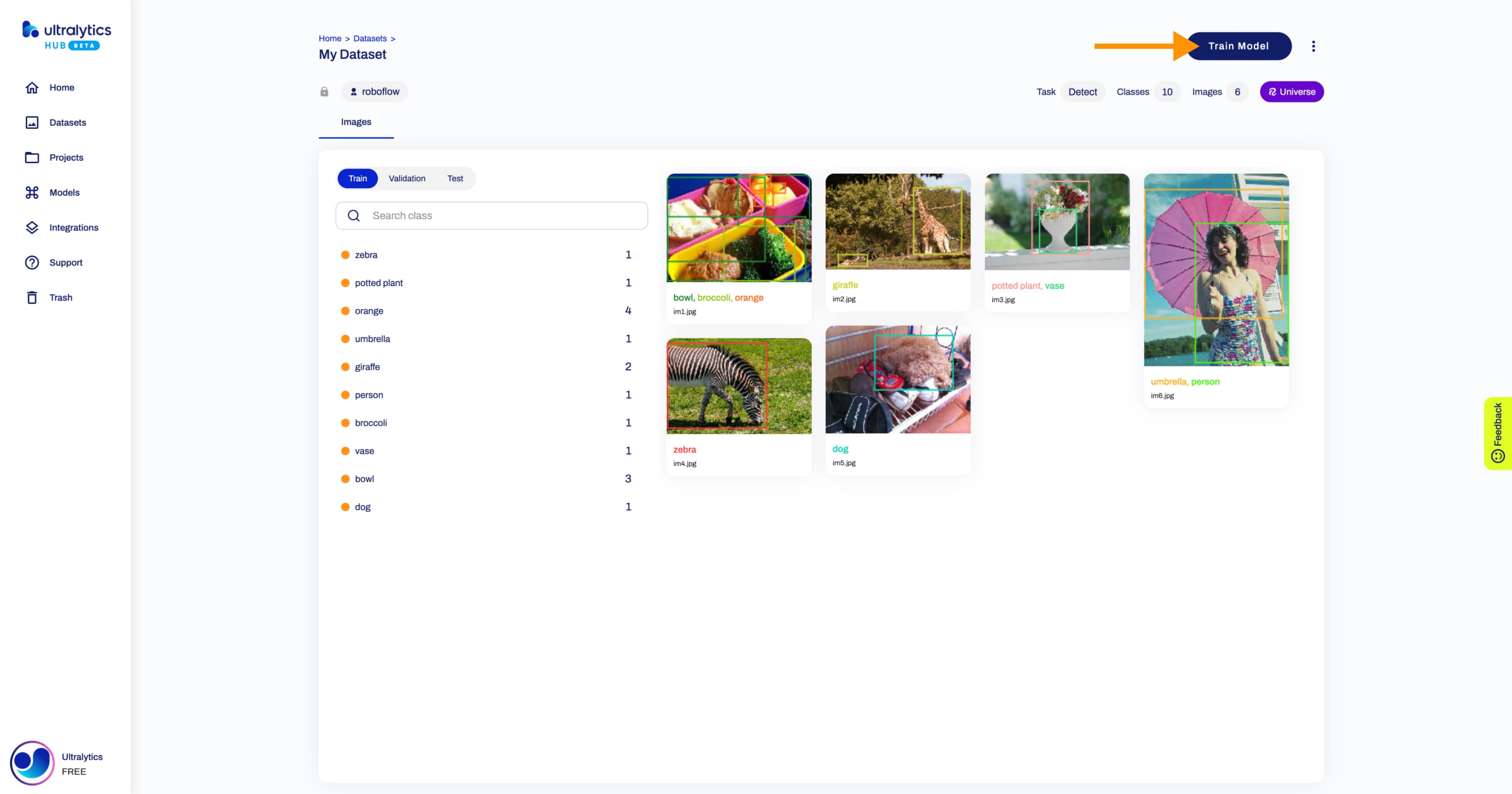Image resolution: width=1512 pixels, height=794 pixels.
Task: Click the Universe toggle button
Action: pyautogui.click(x=1291, y=91)
